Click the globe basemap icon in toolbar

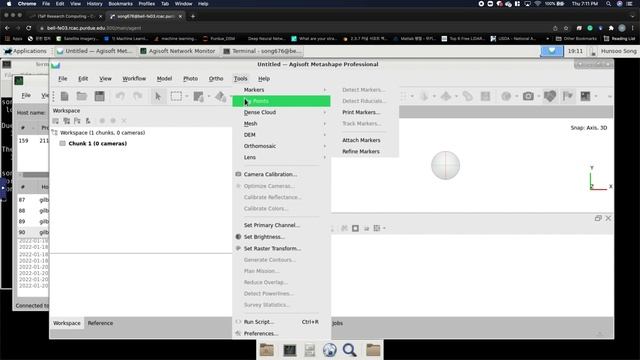pyautogui.click(x=506, y=96)
